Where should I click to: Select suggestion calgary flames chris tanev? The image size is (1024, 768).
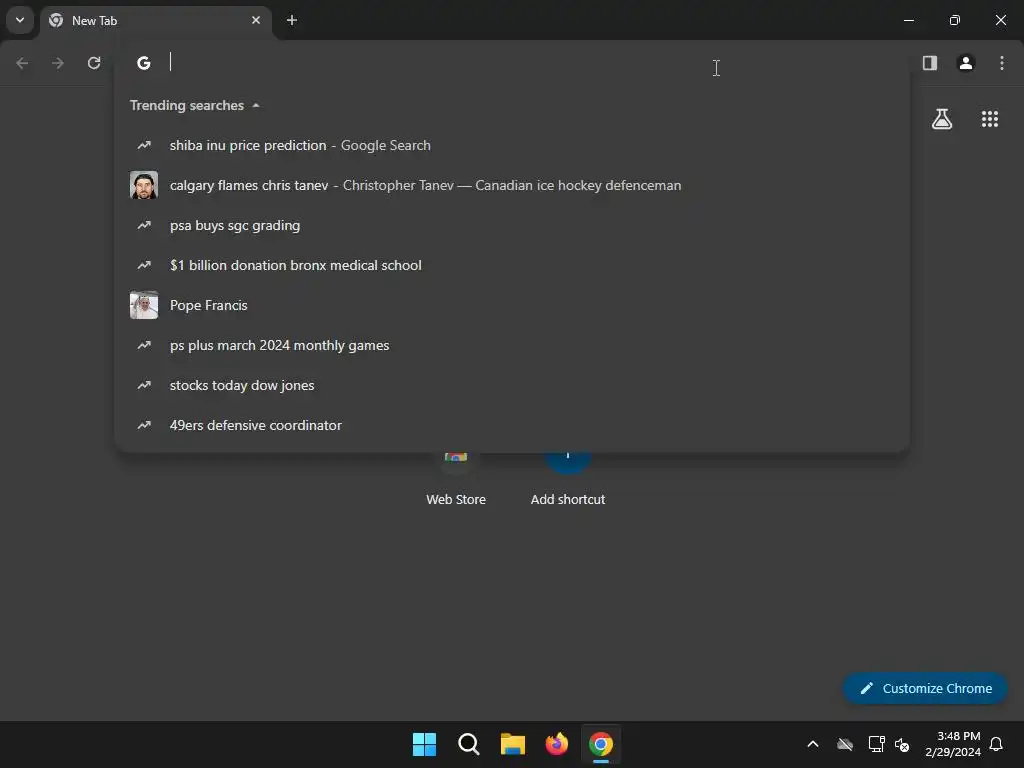point(512,185)
